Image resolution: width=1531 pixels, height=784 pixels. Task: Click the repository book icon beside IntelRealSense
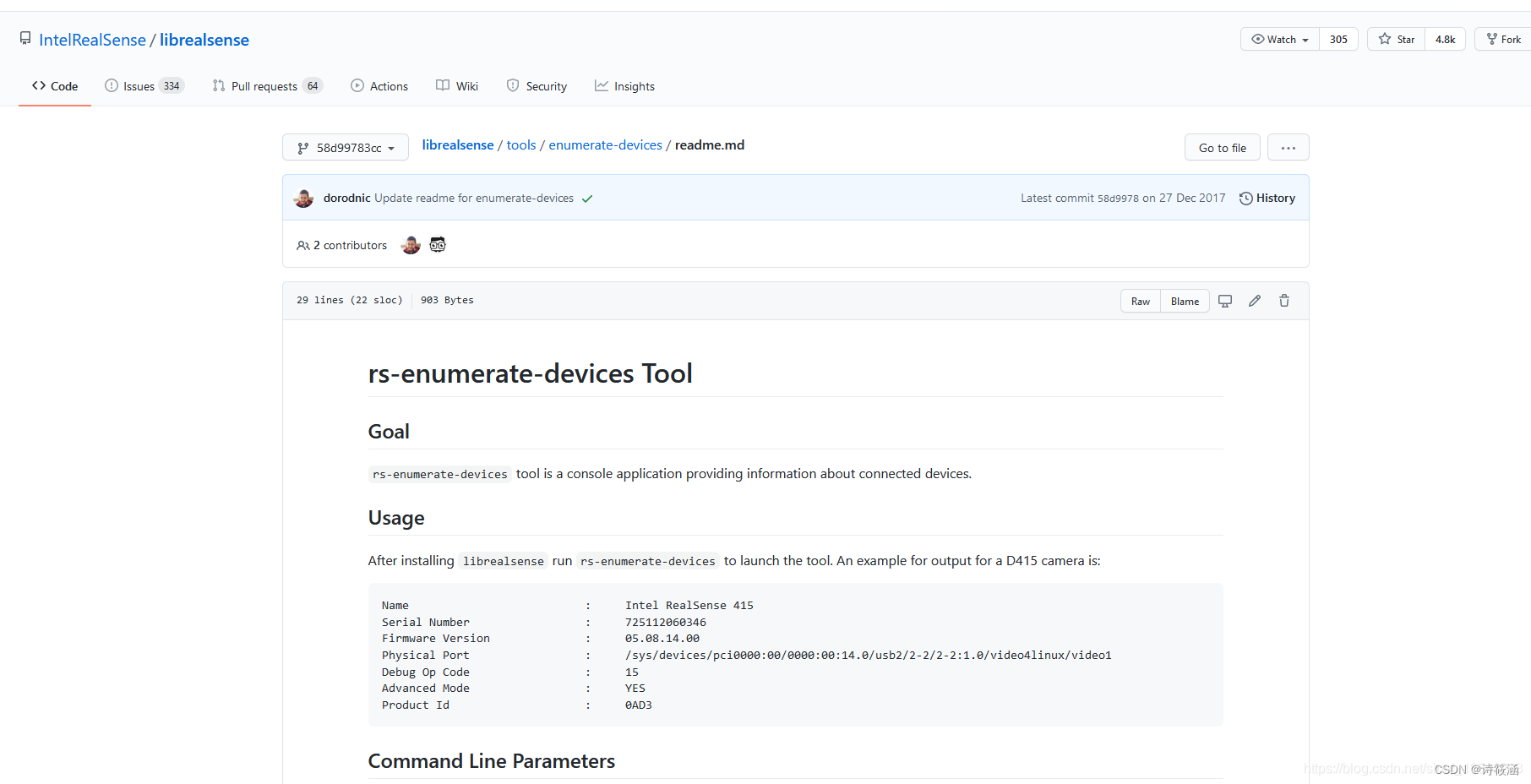tap(25, 37)
